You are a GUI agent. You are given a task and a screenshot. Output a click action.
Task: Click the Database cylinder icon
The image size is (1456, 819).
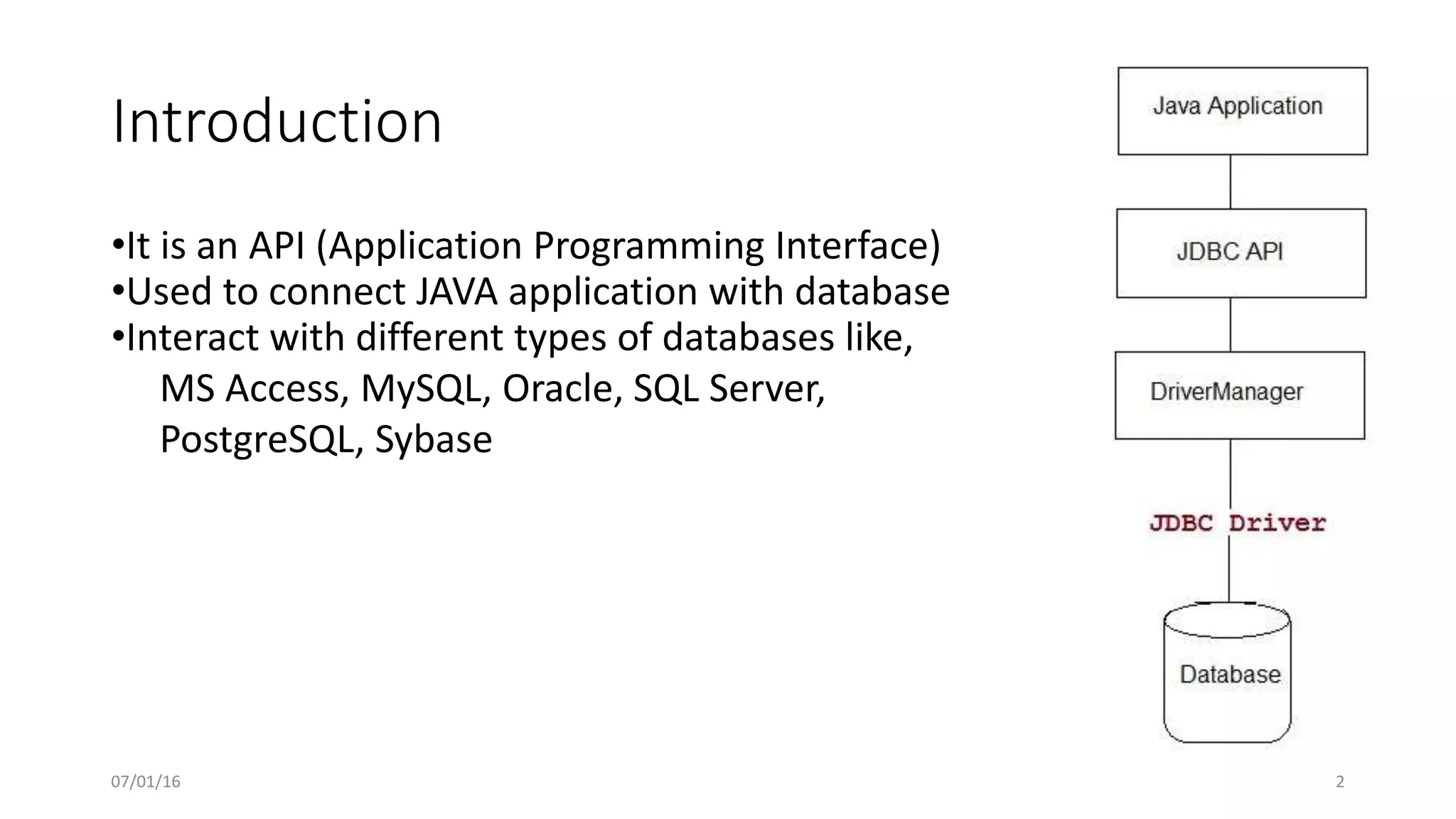pyautogui.click(x=1227, y=673)
